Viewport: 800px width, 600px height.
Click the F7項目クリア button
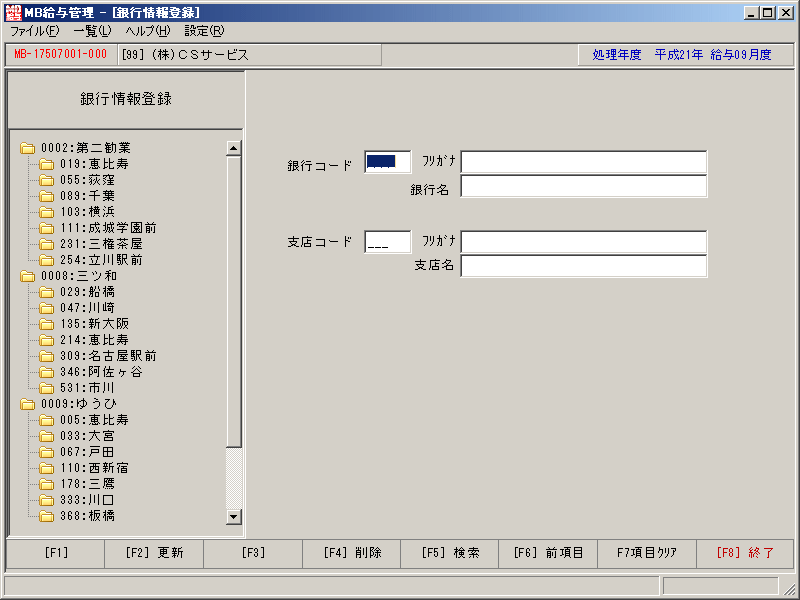(x=647, y=553)
